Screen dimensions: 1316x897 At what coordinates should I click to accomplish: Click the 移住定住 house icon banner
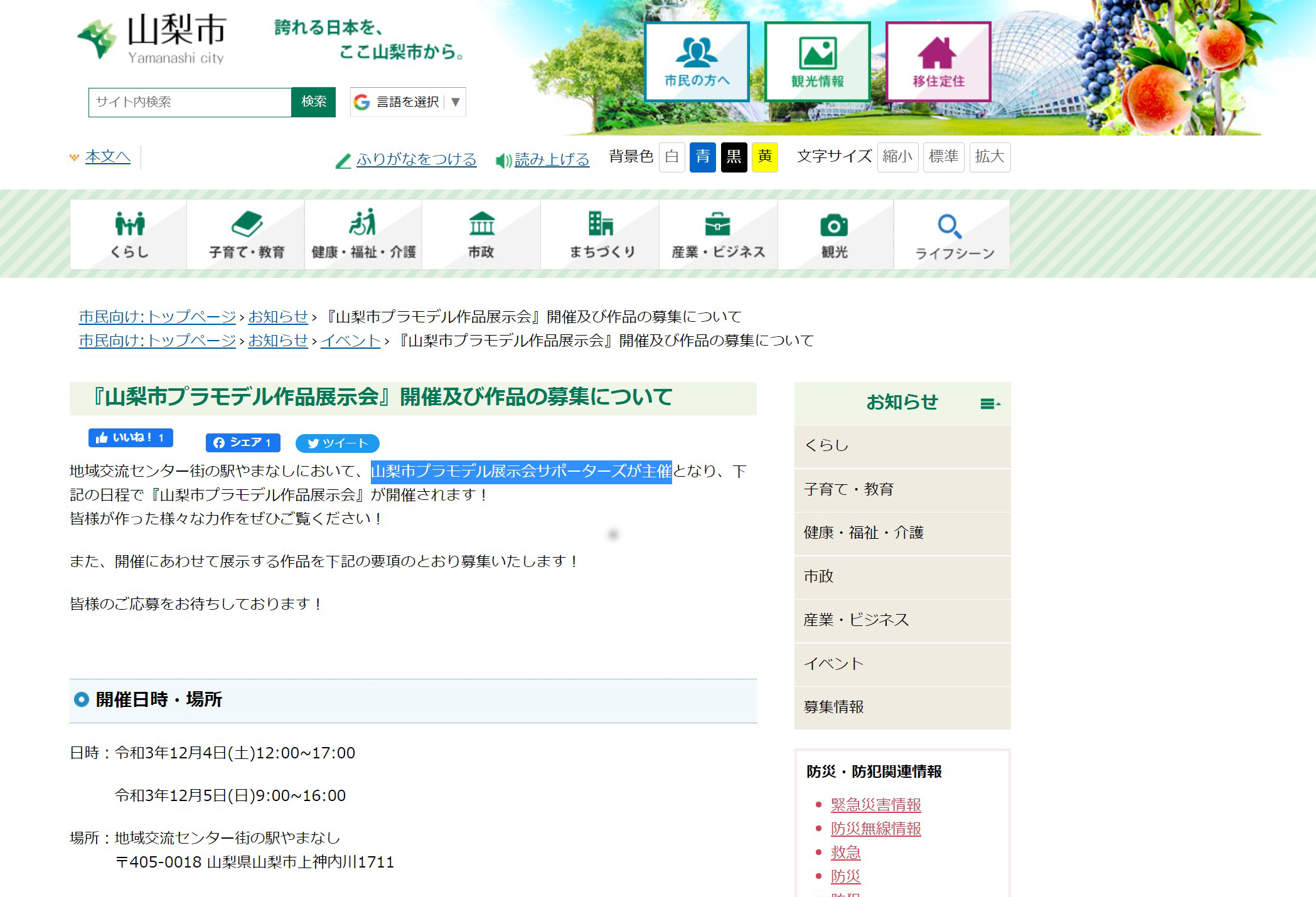tap(938, 61)
